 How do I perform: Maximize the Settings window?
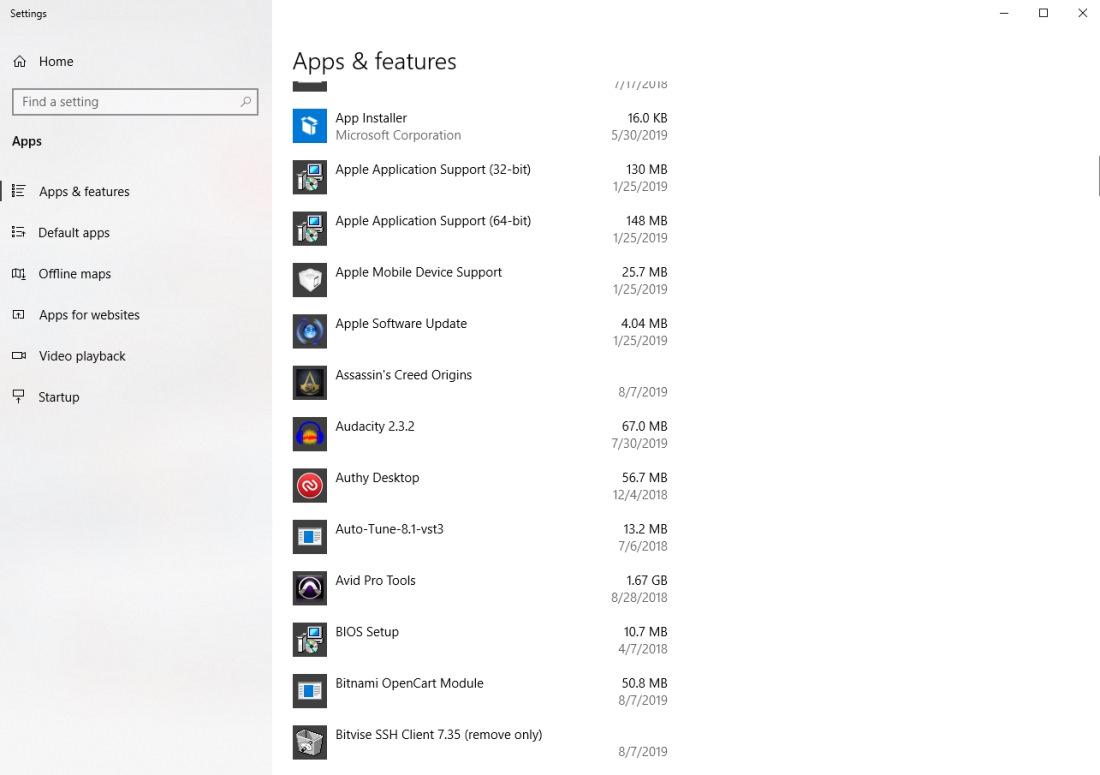[x=1043, y=13]
